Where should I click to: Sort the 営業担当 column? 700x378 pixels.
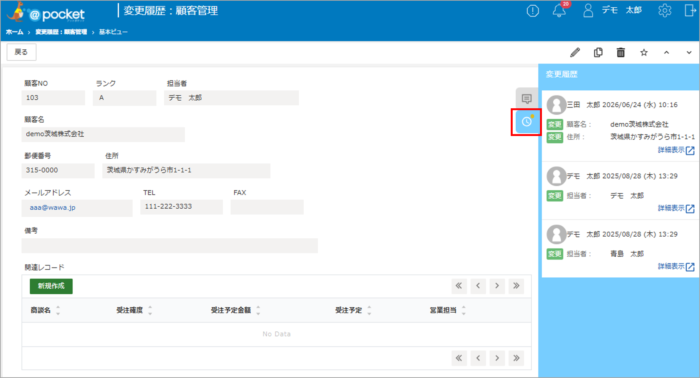(464, 310)
